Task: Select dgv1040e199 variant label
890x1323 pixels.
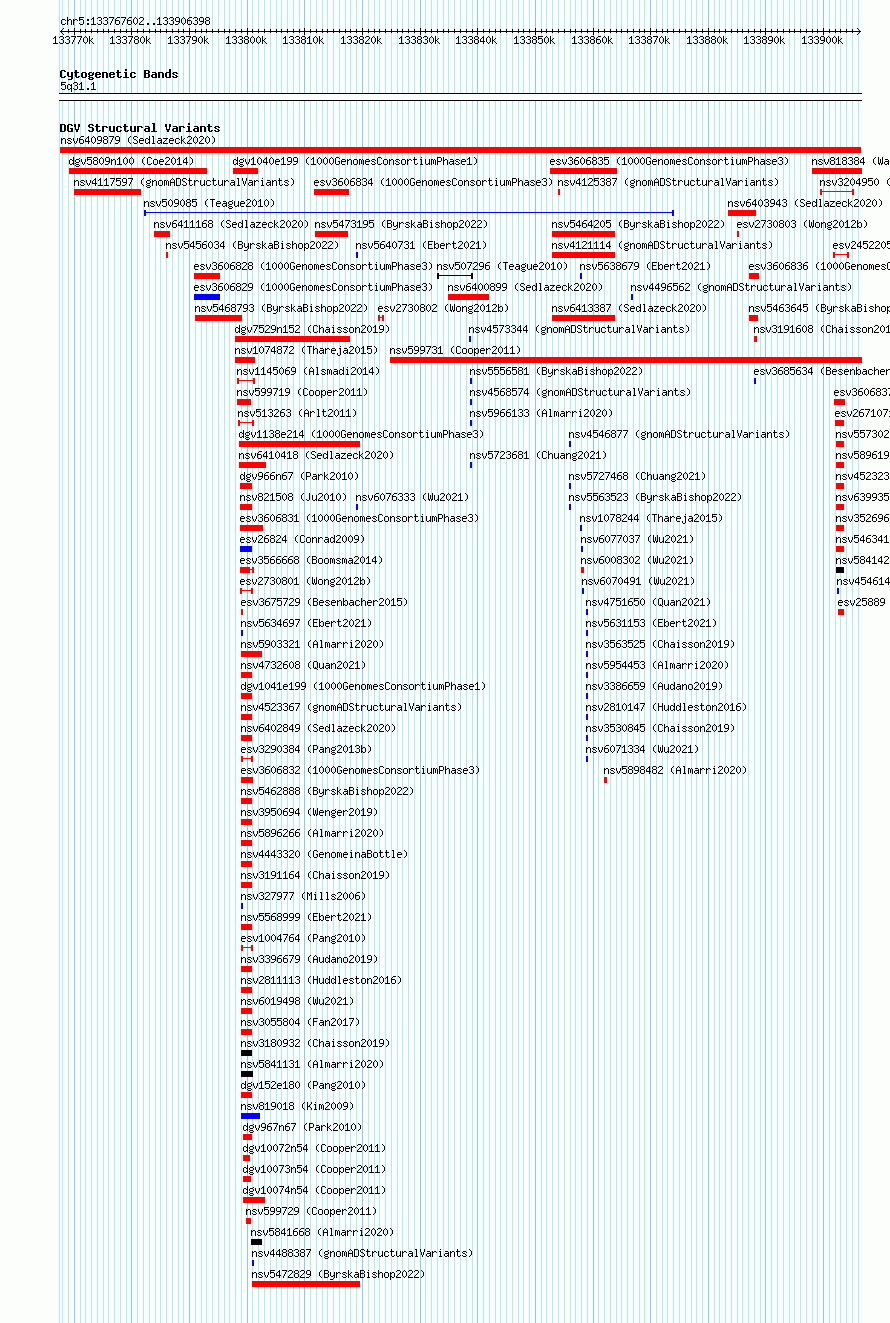Action: [356, 161]
